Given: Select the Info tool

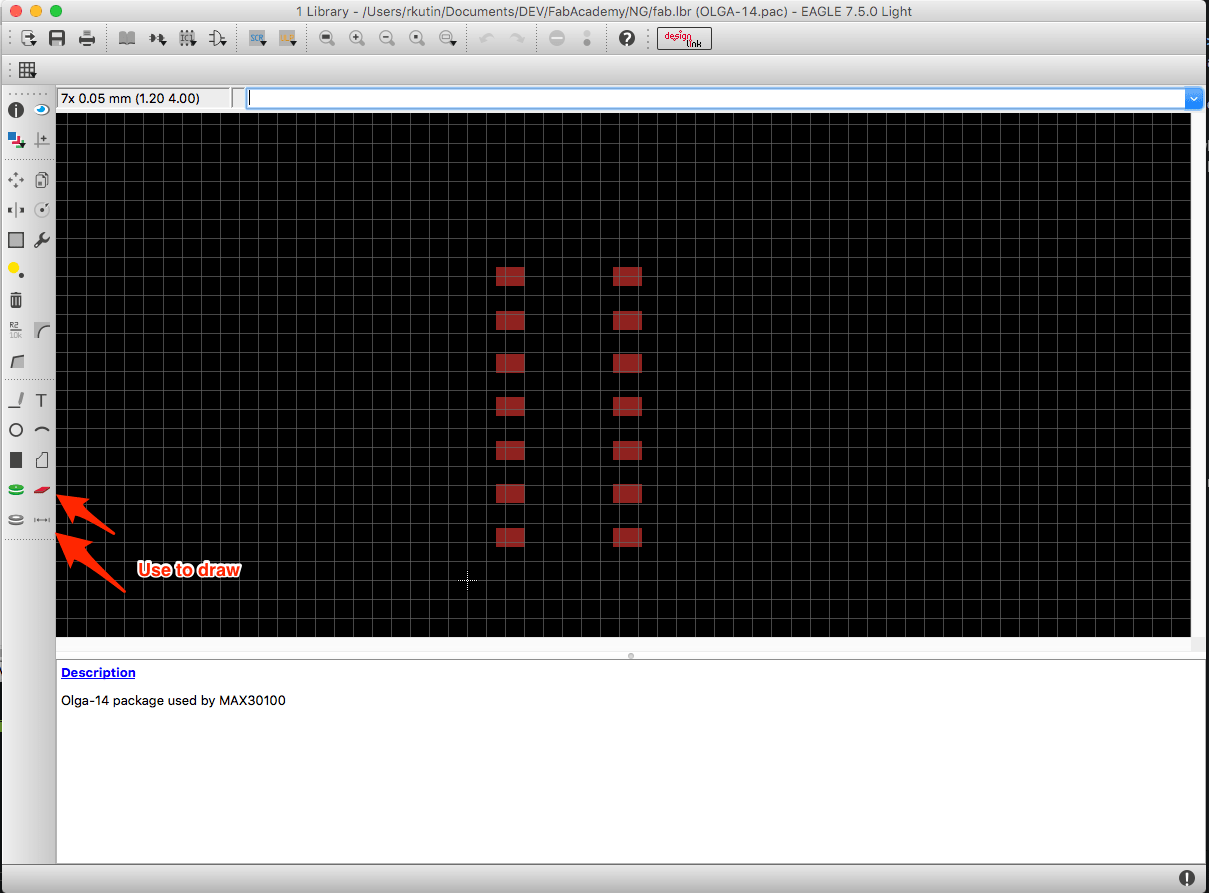Looking at the screenshot, I should pyautogui.click(x=16, y=110).
